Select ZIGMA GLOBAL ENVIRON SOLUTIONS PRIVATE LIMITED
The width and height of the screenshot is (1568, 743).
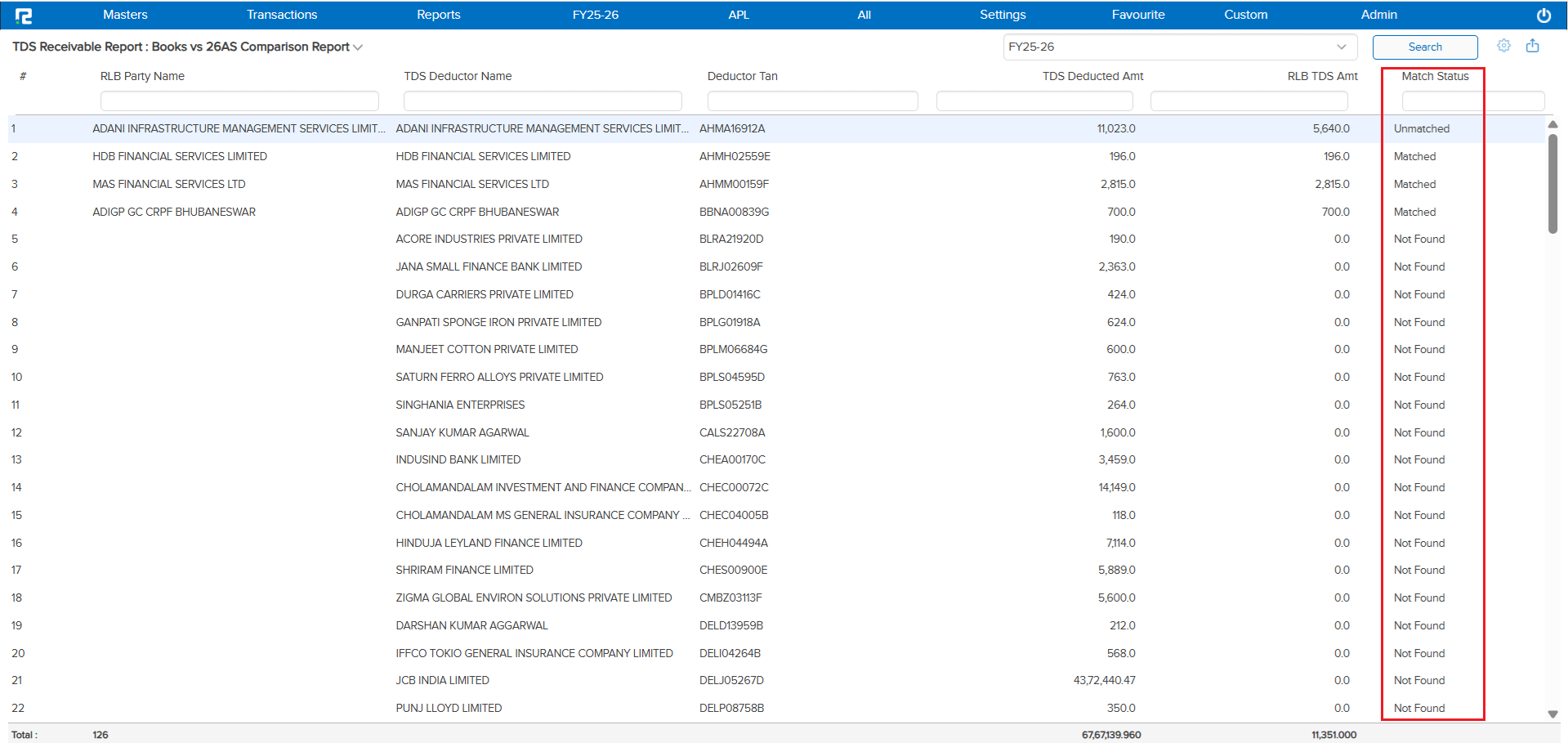[x=534, y=598]
